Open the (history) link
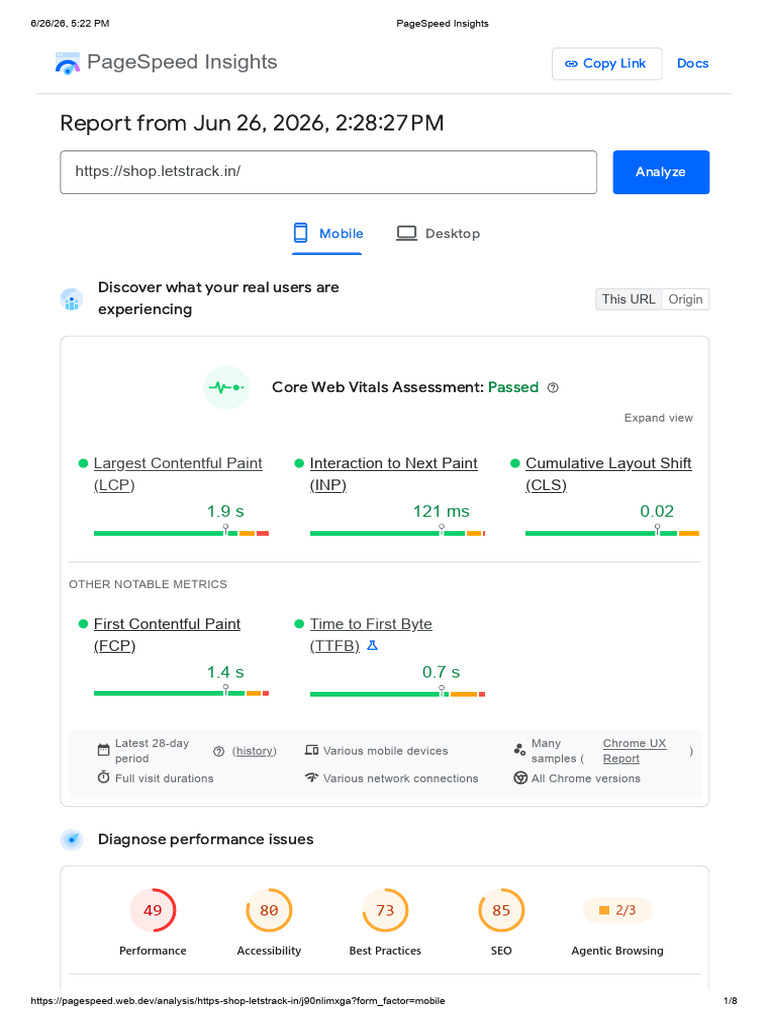 (x=254, y=751)
